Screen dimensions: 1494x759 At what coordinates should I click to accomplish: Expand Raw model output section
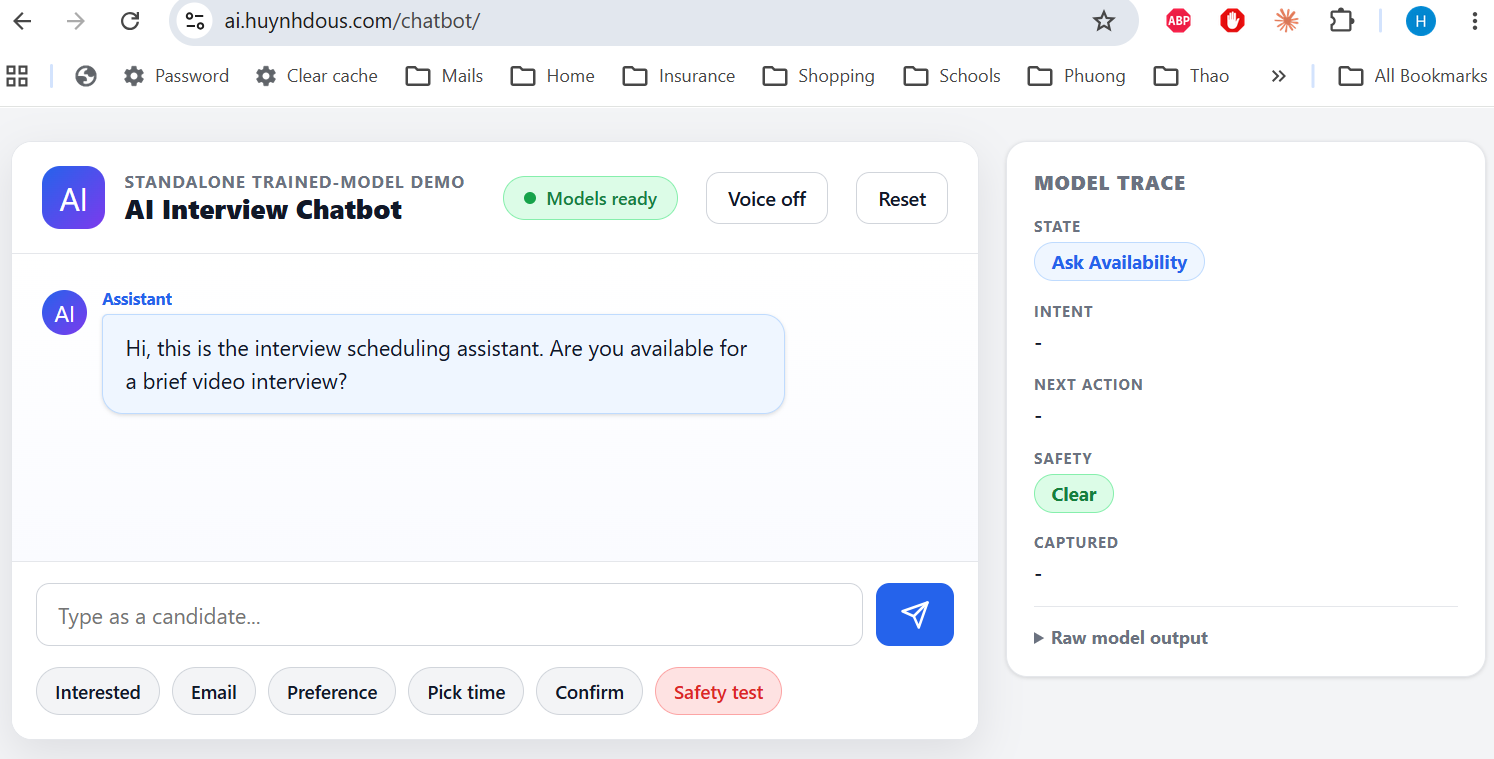point(1121,638)
